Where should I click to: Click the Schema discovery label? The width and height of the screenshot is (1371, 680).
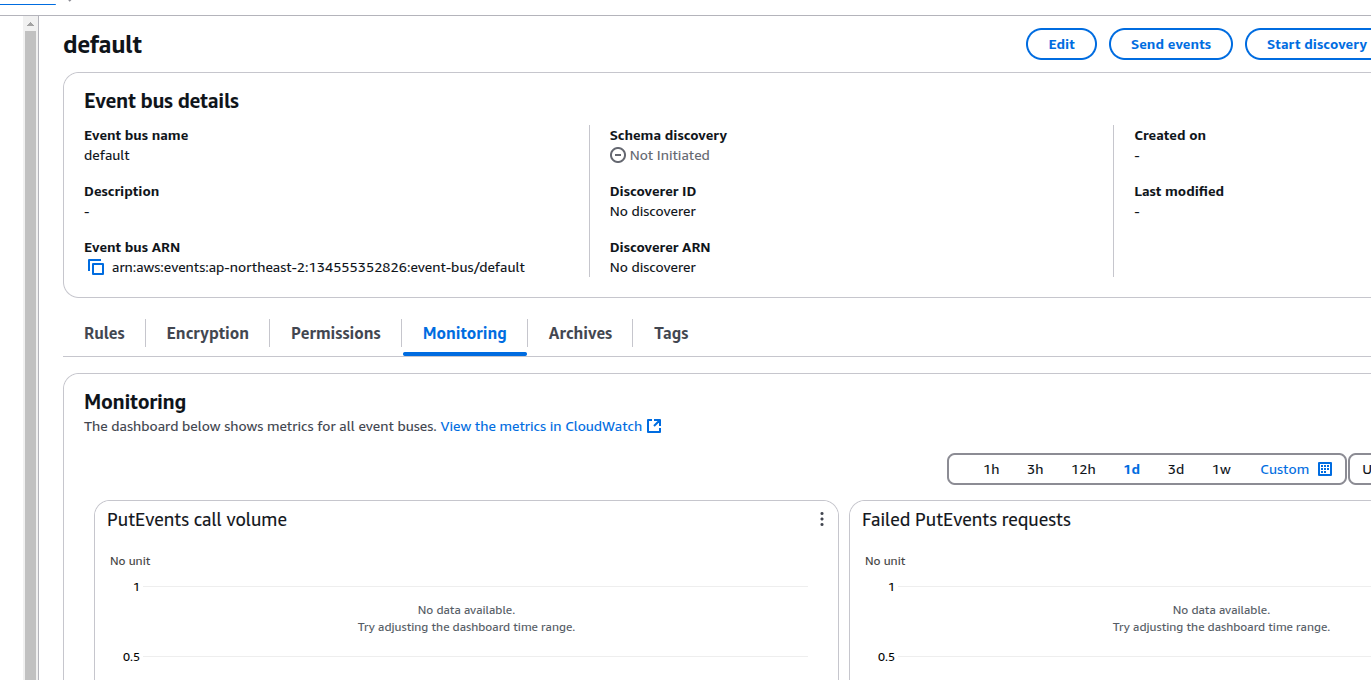tap(668, 135)
